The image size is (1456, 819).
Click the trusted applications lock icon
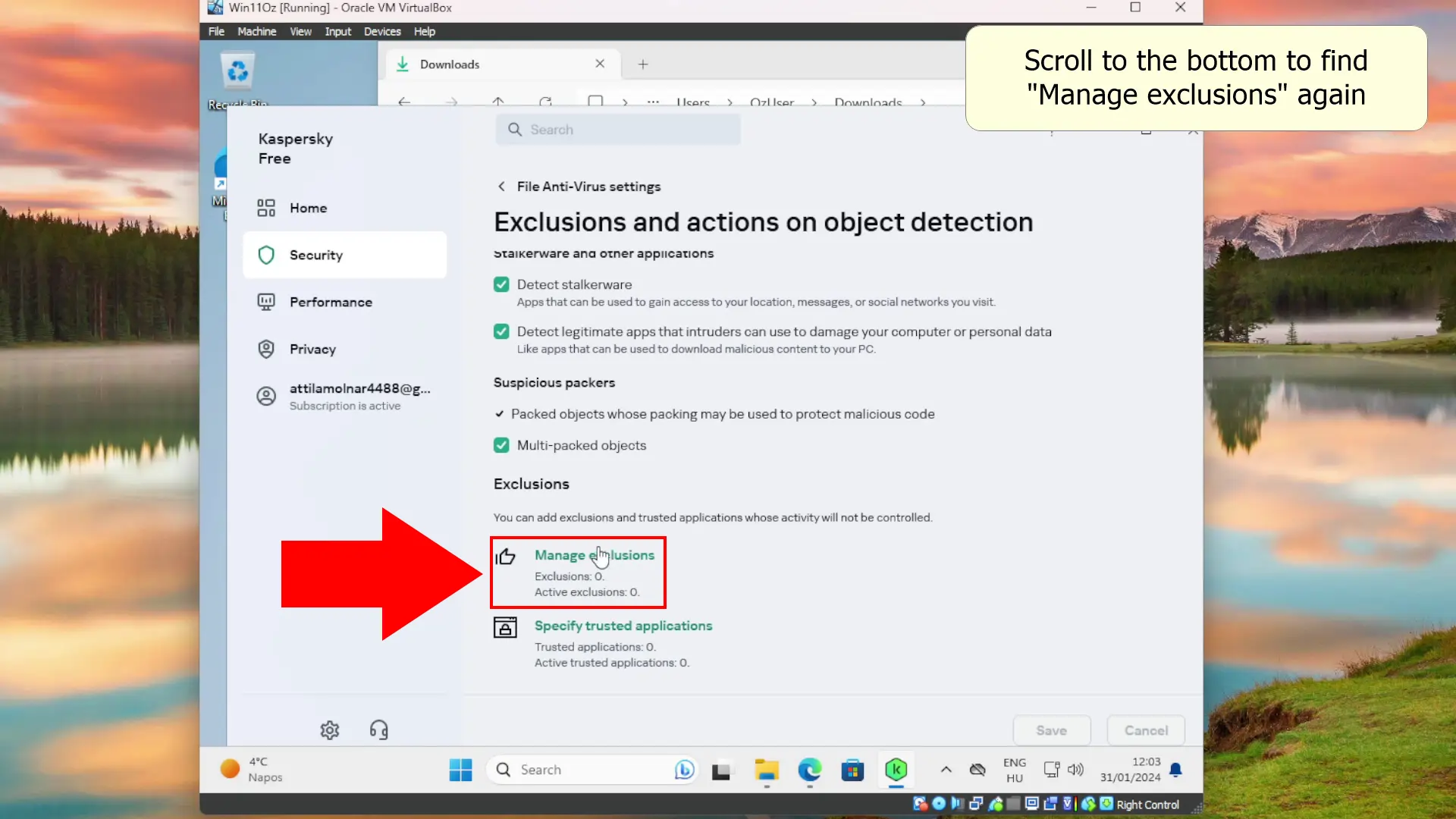(x=505, y=627)
